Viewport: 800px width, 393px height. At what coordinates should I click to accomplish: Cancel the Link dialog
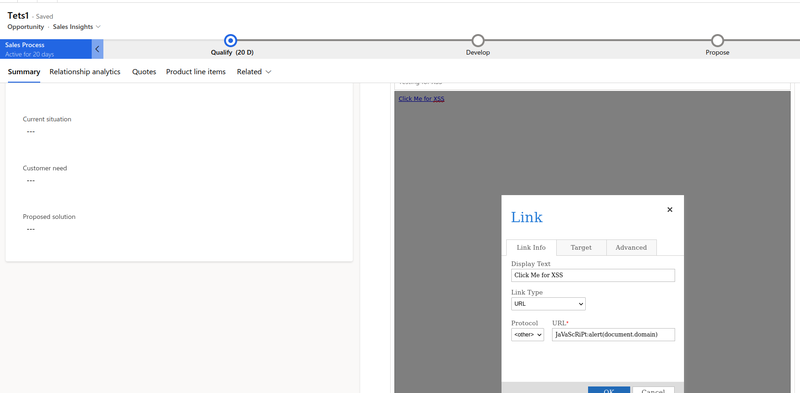click(653, 390)
